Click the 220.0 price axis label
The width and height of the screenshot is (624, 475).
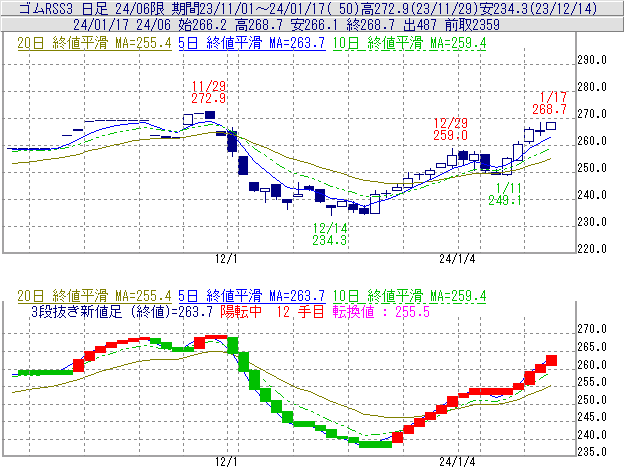coord(592,249)
